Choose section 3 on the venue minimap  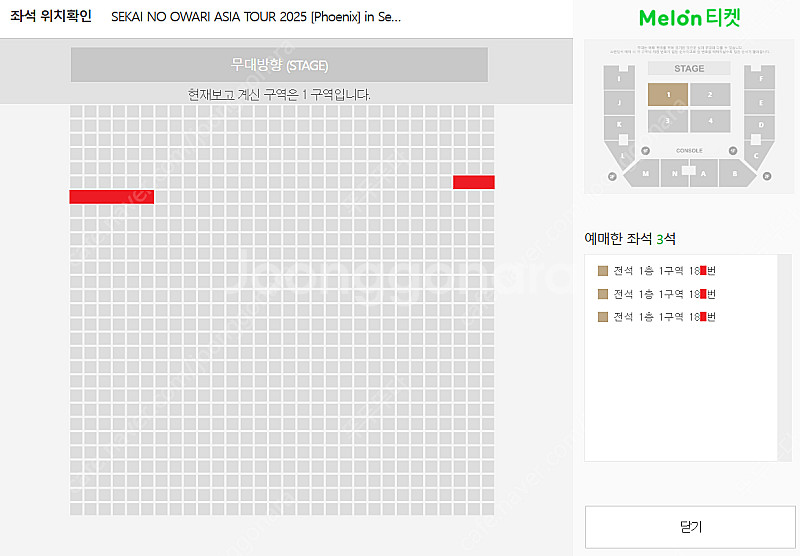pyautogui.click(x=668, y=121)
